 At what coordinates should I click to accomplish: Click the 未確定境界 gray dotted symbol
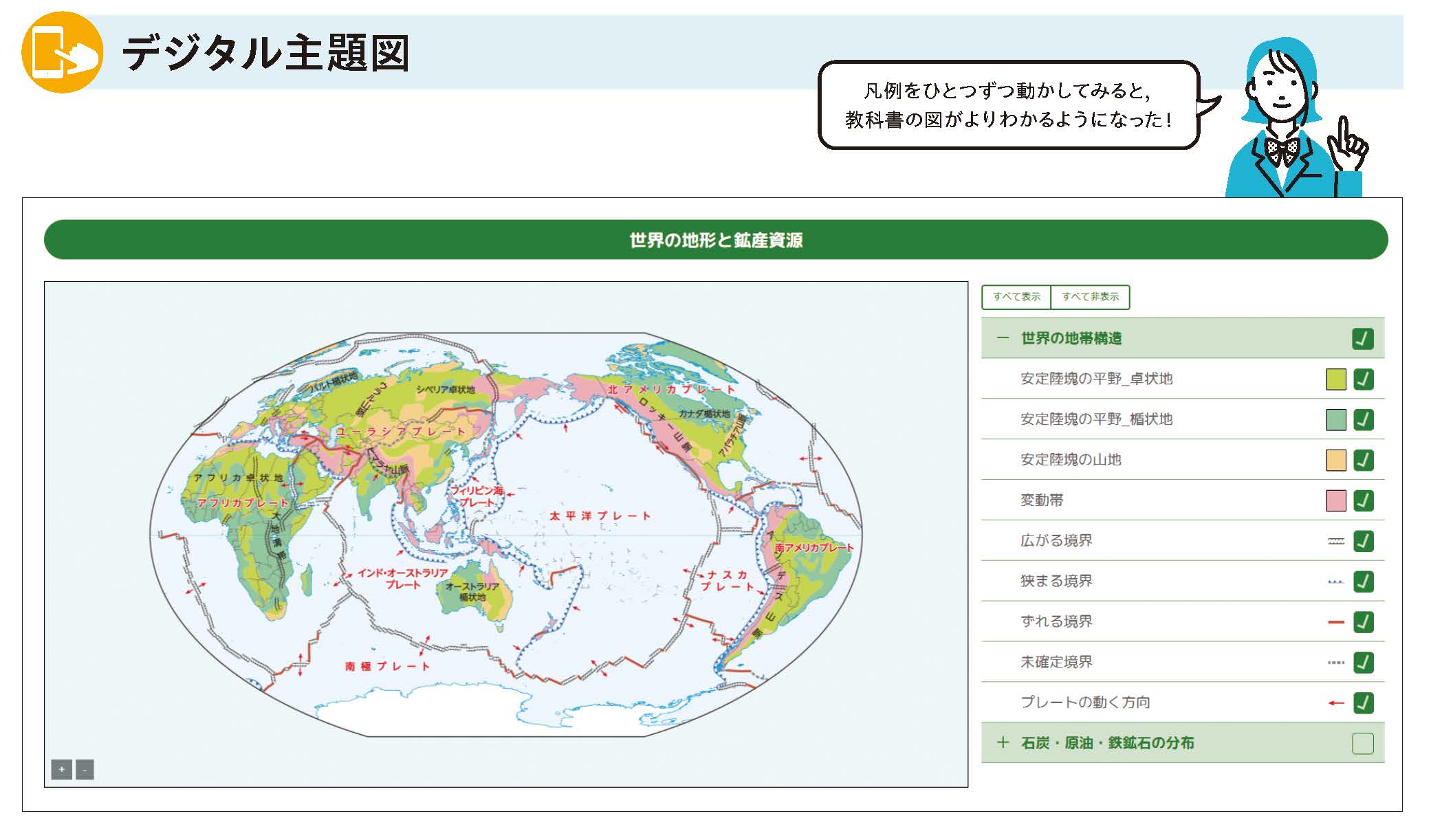point(1335,663)
